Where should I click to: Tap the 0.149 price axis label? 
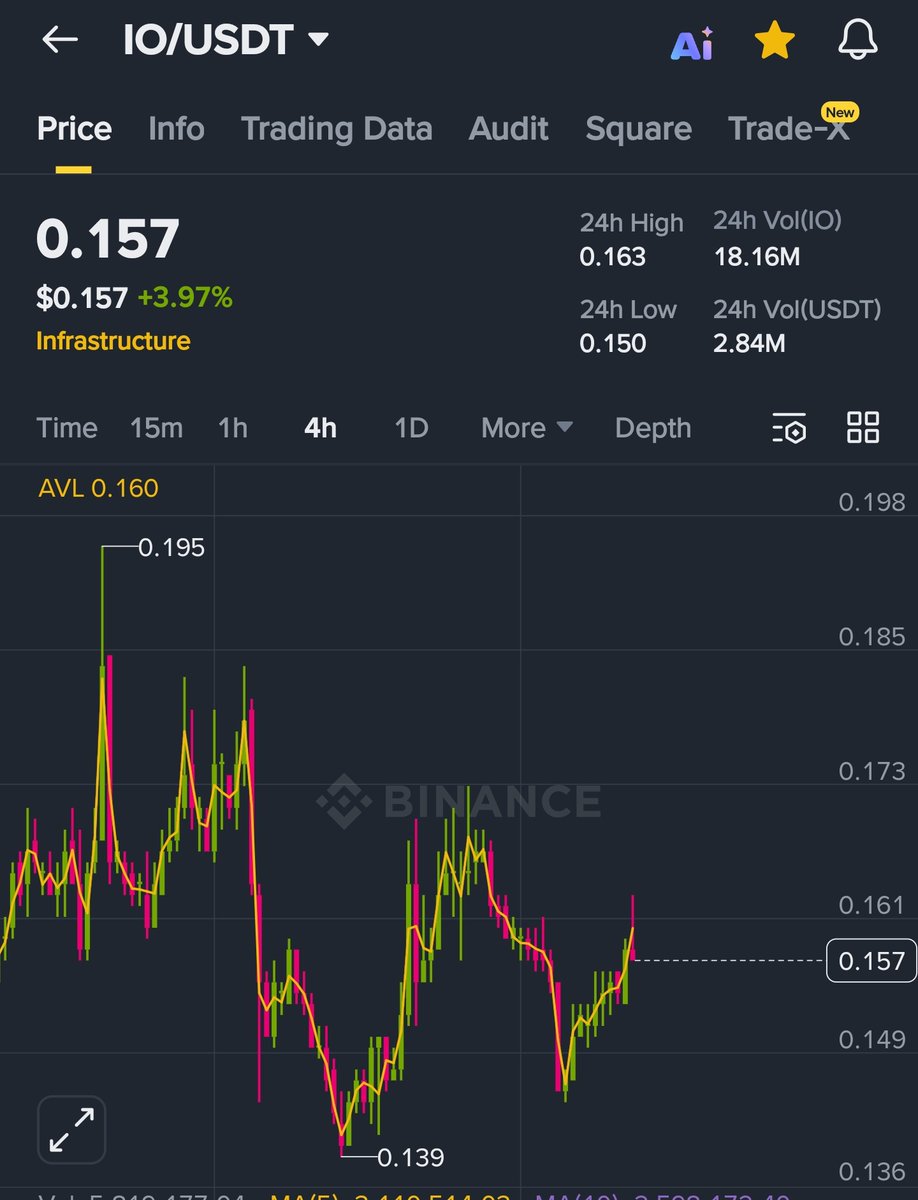tap(871, 1040)
